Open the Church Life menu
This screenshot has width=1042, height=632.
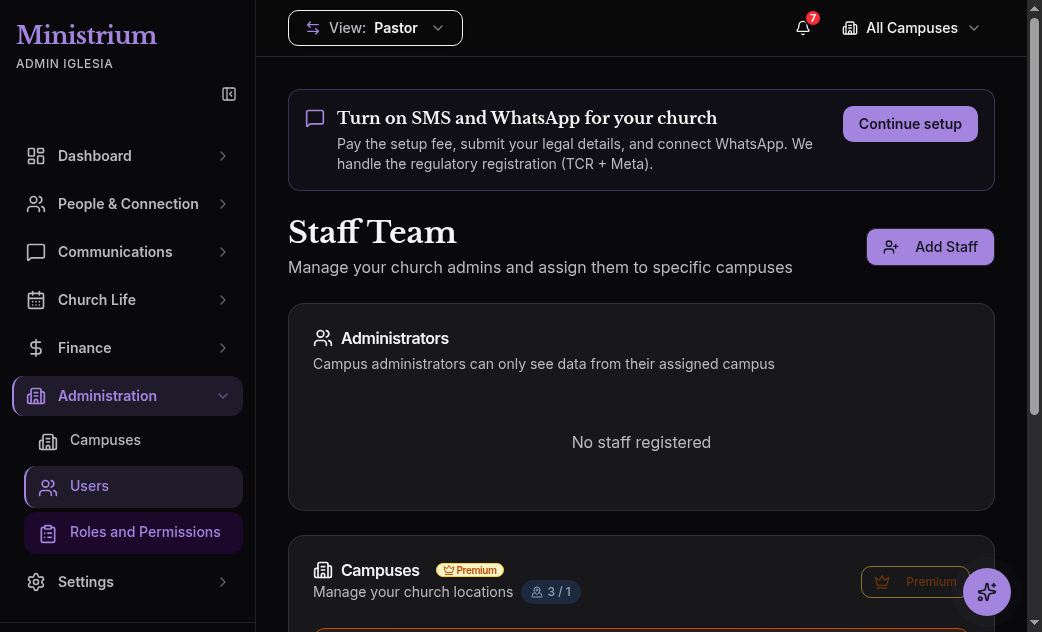[128, 300]
